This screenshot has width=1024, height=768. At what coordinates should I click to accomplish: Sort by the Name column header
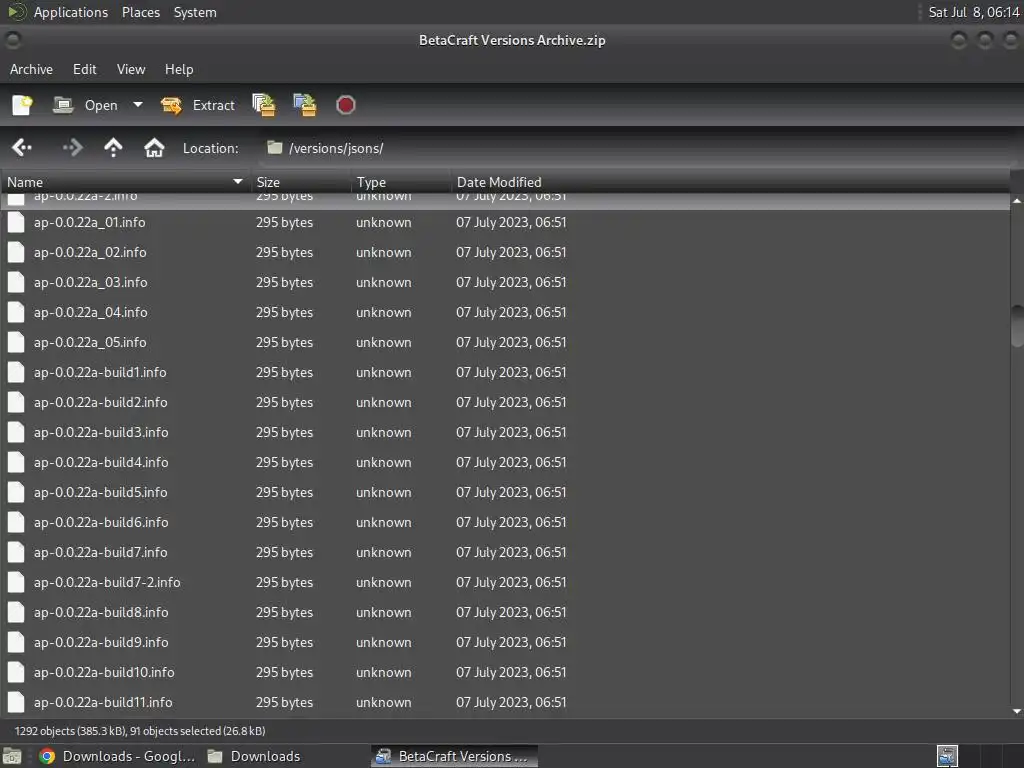125,182
